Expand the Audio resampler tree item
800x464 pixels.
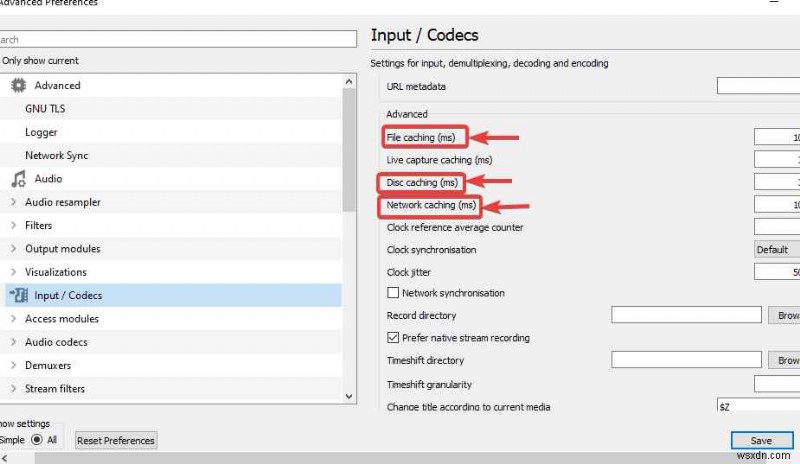pos(13,202)
